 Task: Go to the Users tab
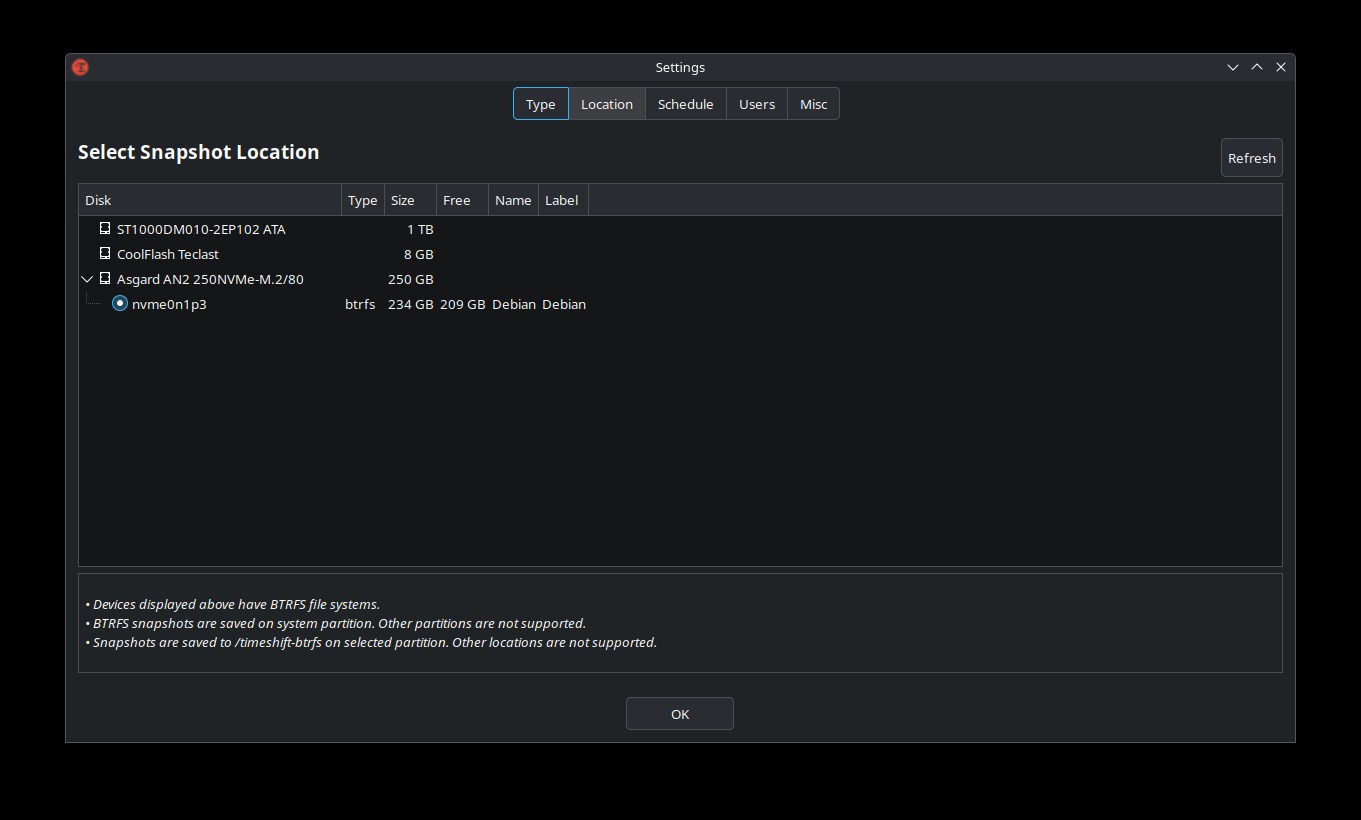click(757, 104)
